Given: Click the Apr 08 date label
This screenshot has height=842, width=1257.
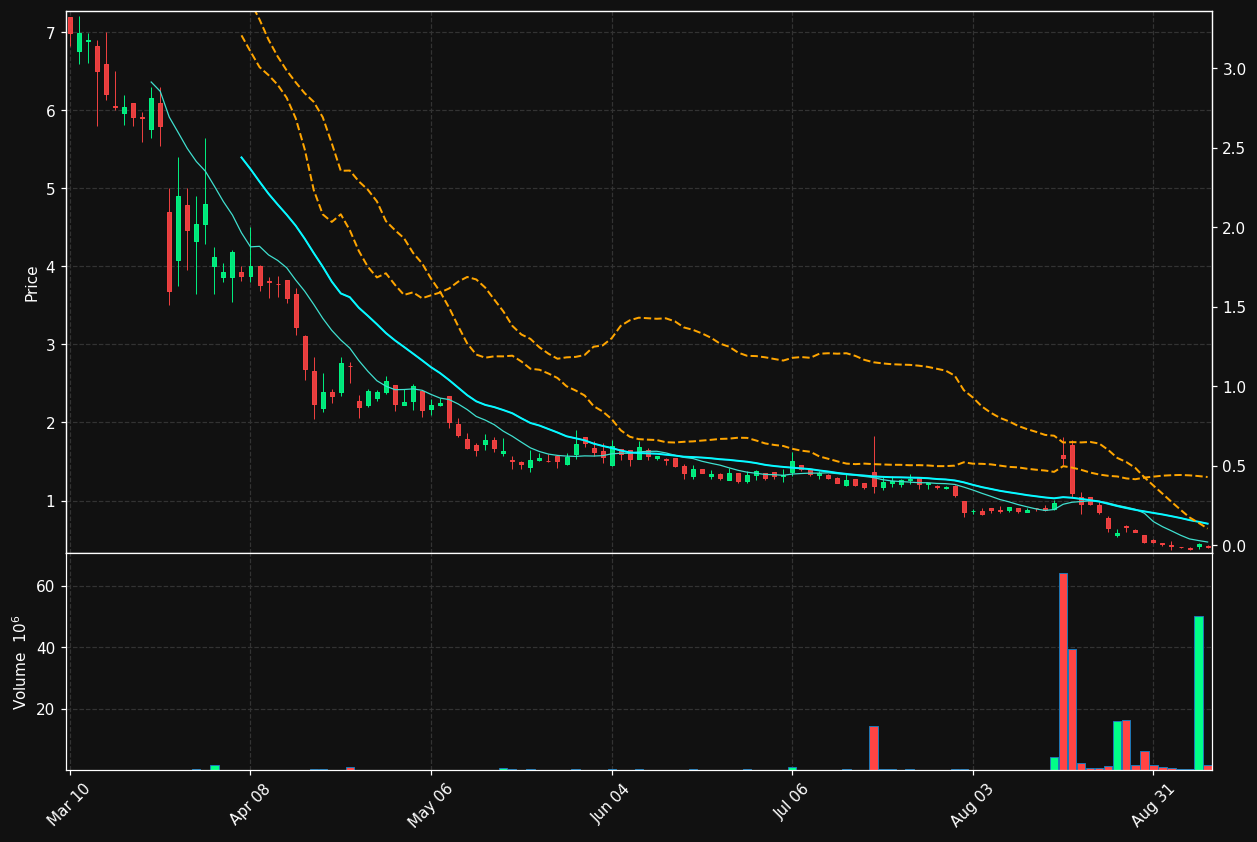Looking at the screenshot, I should click(x=252, y=803).
